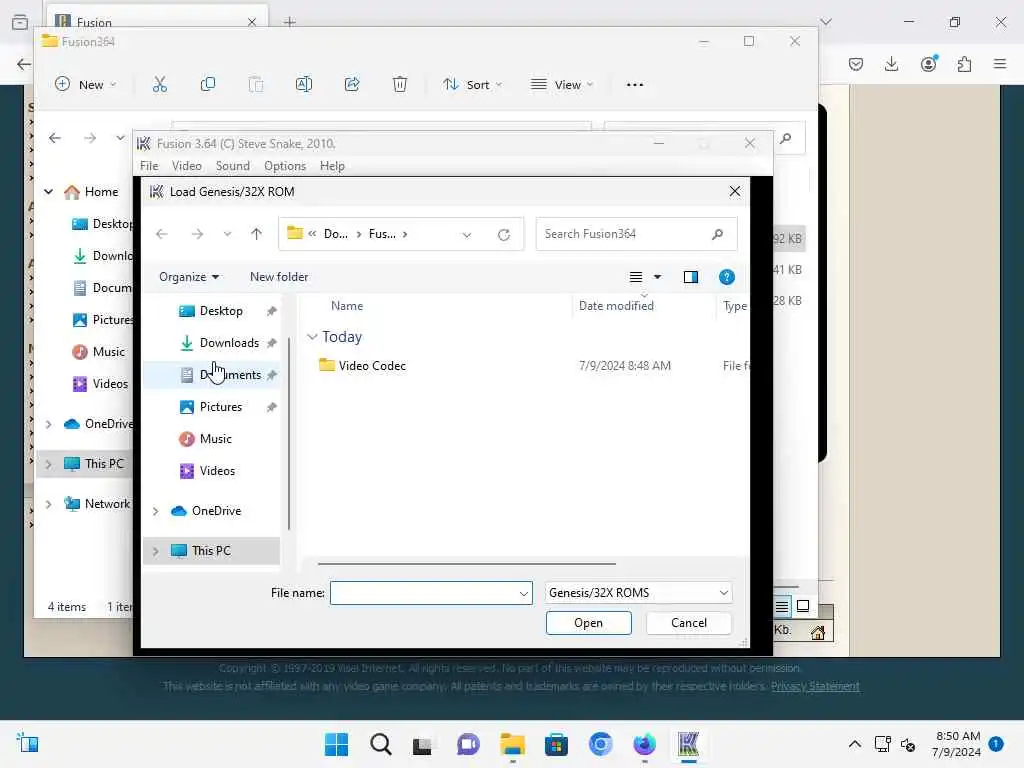Open Windows Start button on taskbar
This screenshot has width=1024, height=768.
pyautogui.click(x=336, y=744)
